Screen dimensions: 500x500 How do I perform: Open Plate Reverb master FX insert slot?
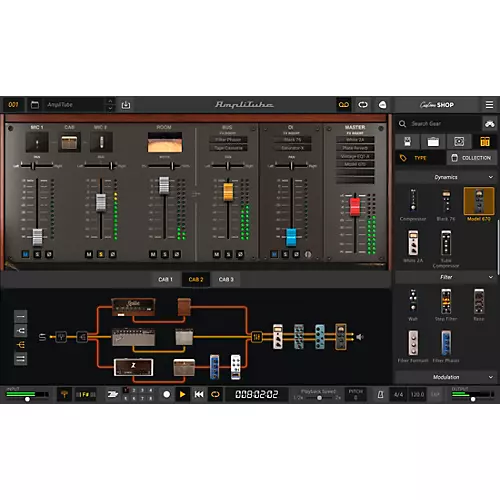[x=355, y=148]
